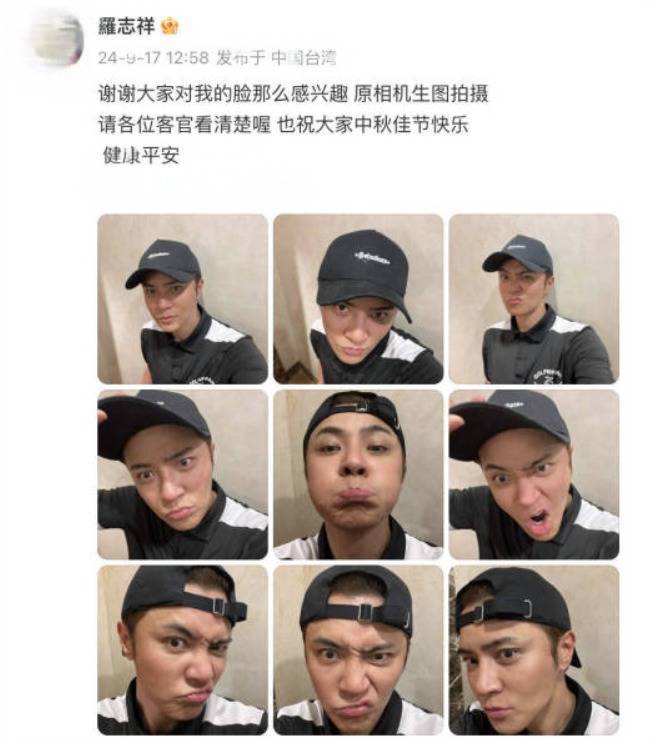This screenshot has width=655, height=744.
Task: Open top-middle photo with forward cap
Action: point(358,299)
